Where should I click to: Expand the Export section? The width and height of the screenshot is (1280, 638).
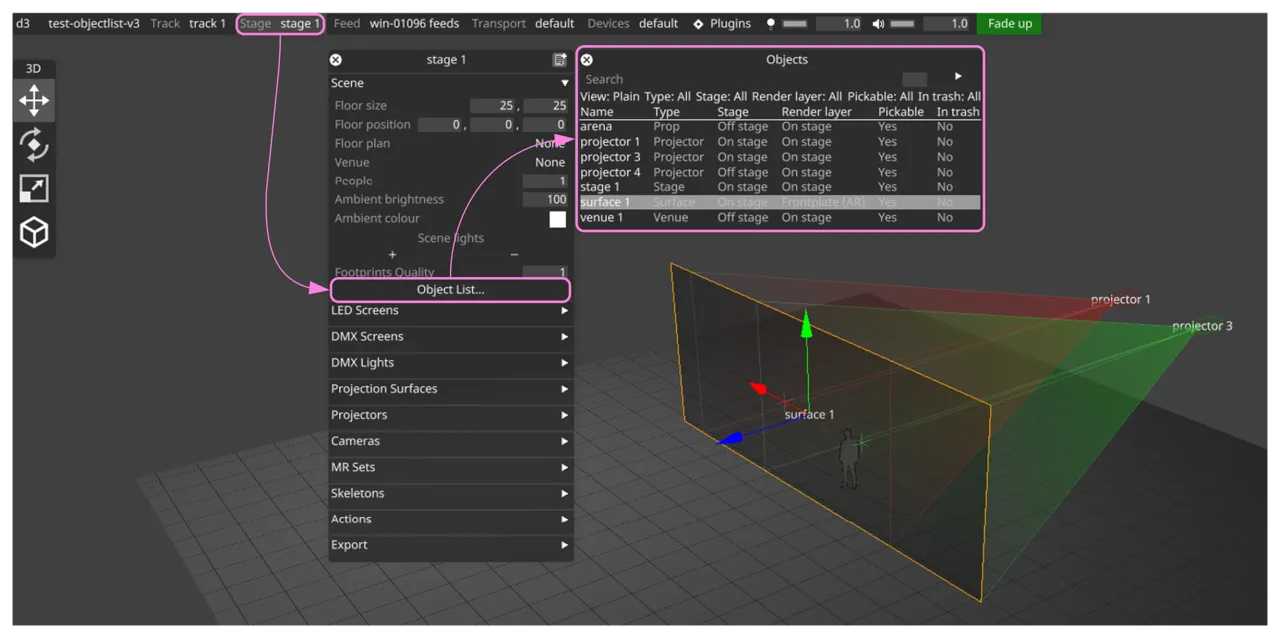tap(451, 545)
